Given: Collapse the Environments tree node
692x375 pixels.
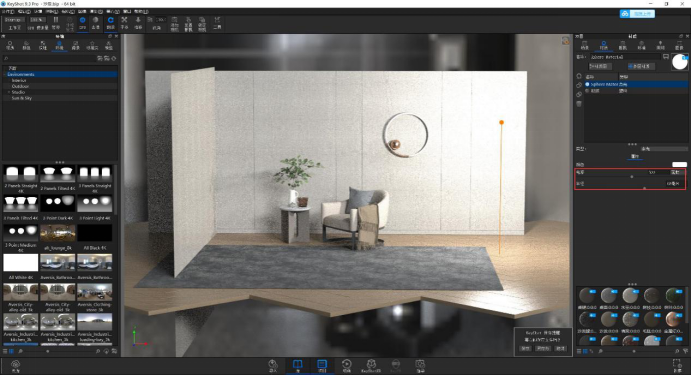Looking at the screenshot, I should (5, 75).
